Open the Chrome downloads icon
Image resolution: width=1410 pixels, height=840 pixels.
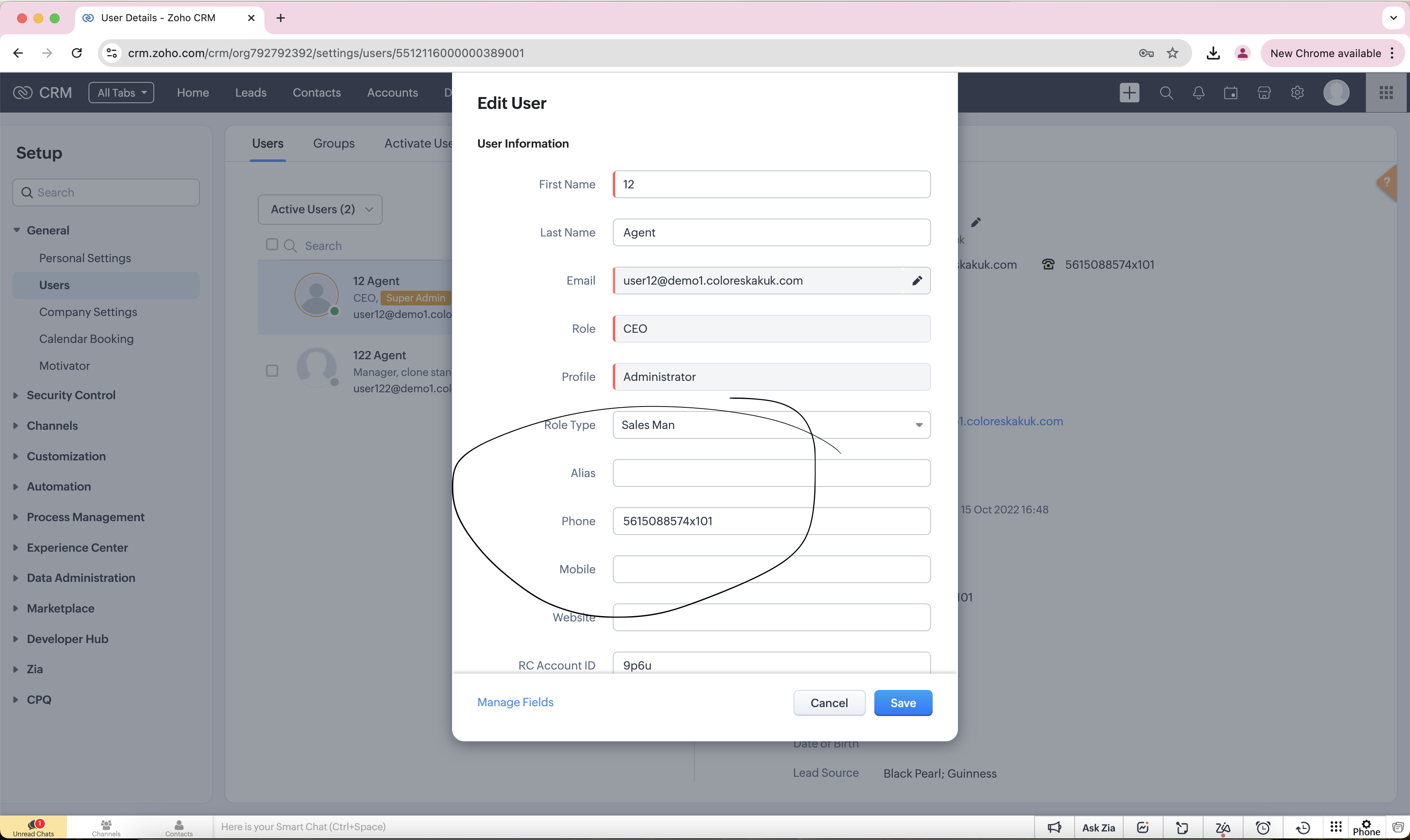coord(1213,53)
